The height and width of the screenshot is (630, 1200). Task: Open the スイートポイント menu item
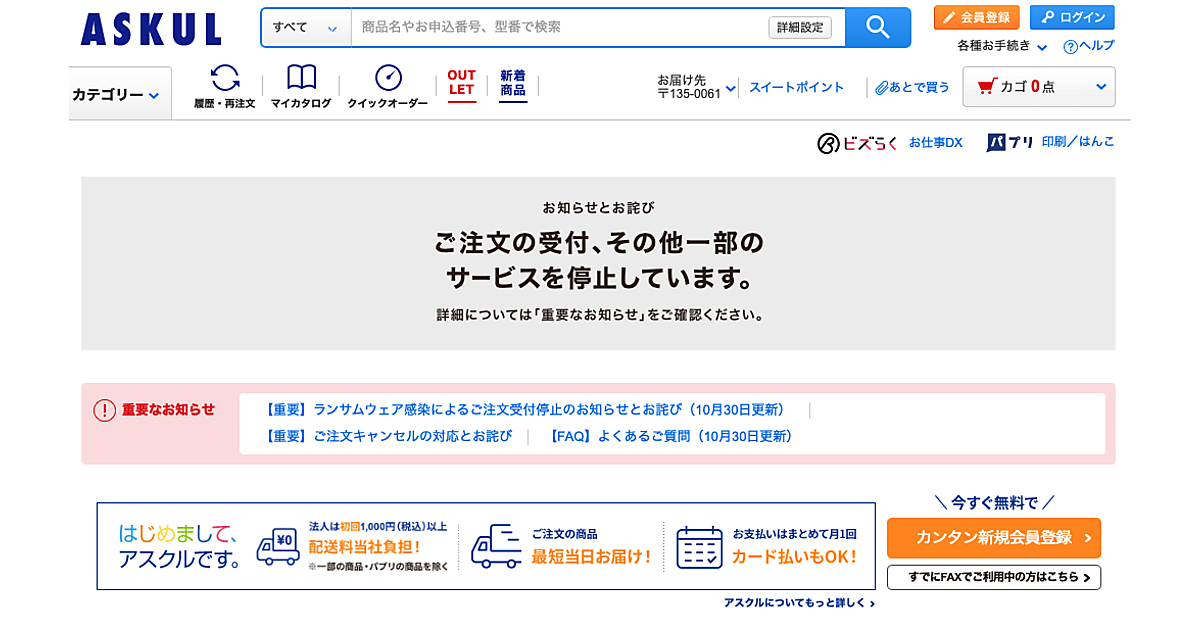796,88
